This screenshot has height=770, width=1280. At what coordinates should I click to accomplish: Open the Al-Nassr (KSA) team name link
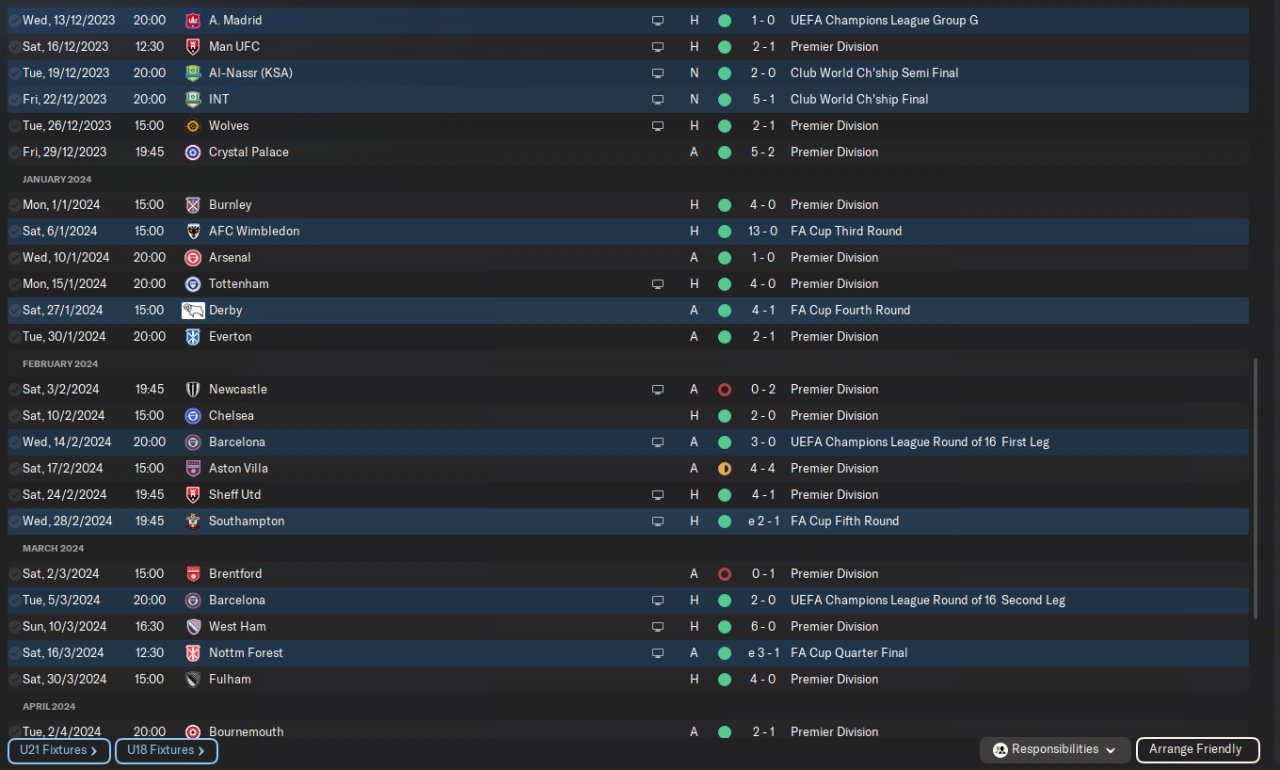pos(250,73)
